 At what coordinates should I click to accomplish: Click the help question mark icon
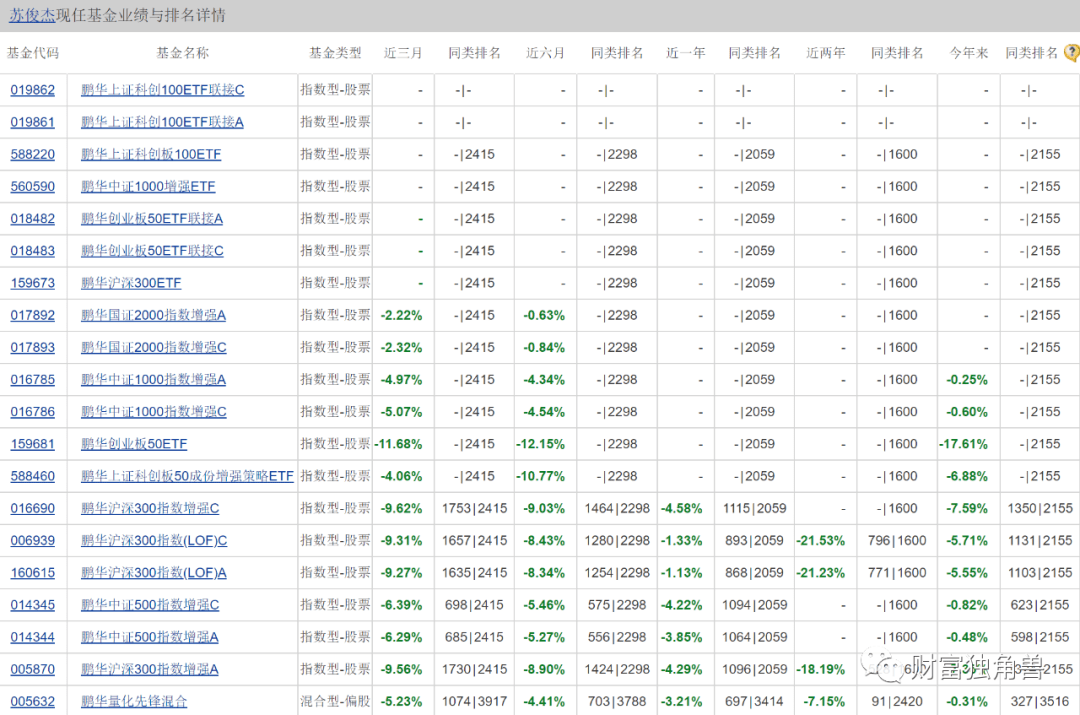(x=1071, y=53)
